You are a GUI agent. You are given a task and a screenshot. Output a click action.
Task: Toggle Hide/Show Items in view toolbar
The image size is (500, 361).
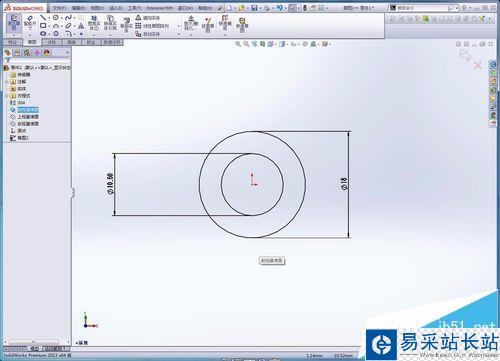293,44
